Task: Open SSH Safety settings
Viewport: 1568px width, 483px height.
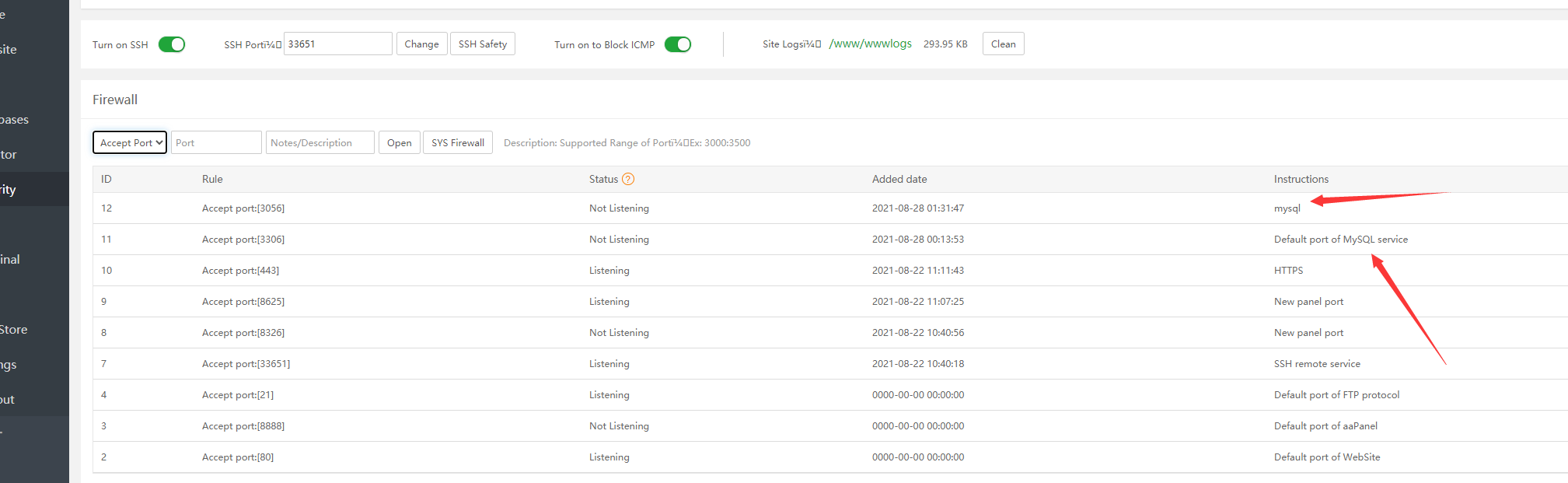Action: point(483,44)
